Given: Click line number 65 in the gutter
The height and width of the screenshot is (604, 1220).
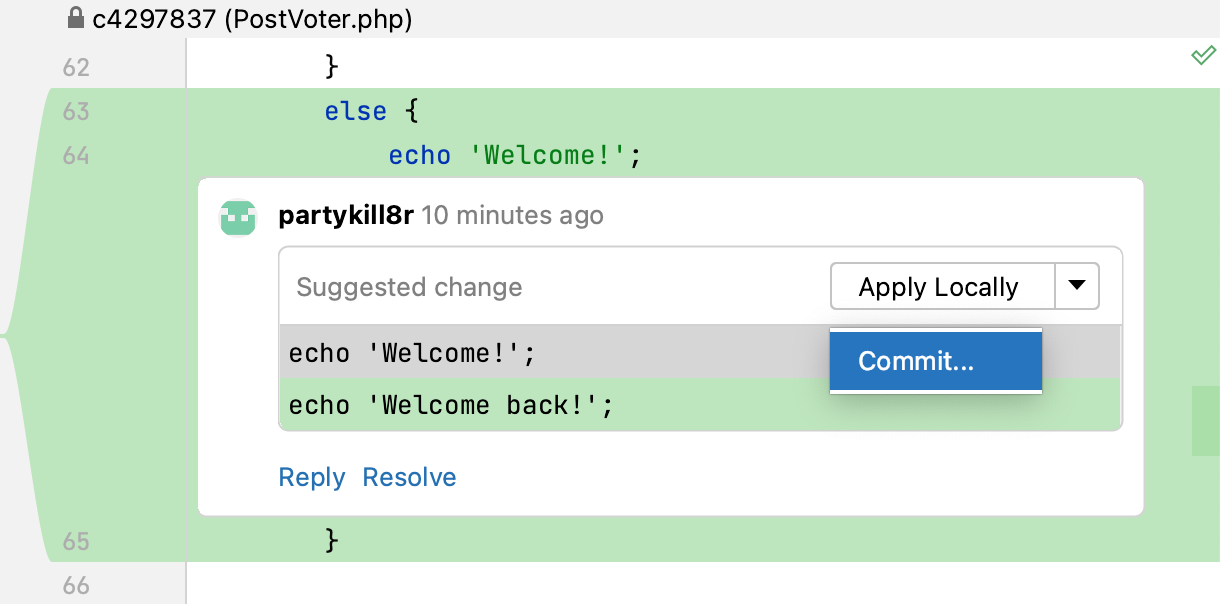Looking at the screenshot, I should tap(75, 541).
